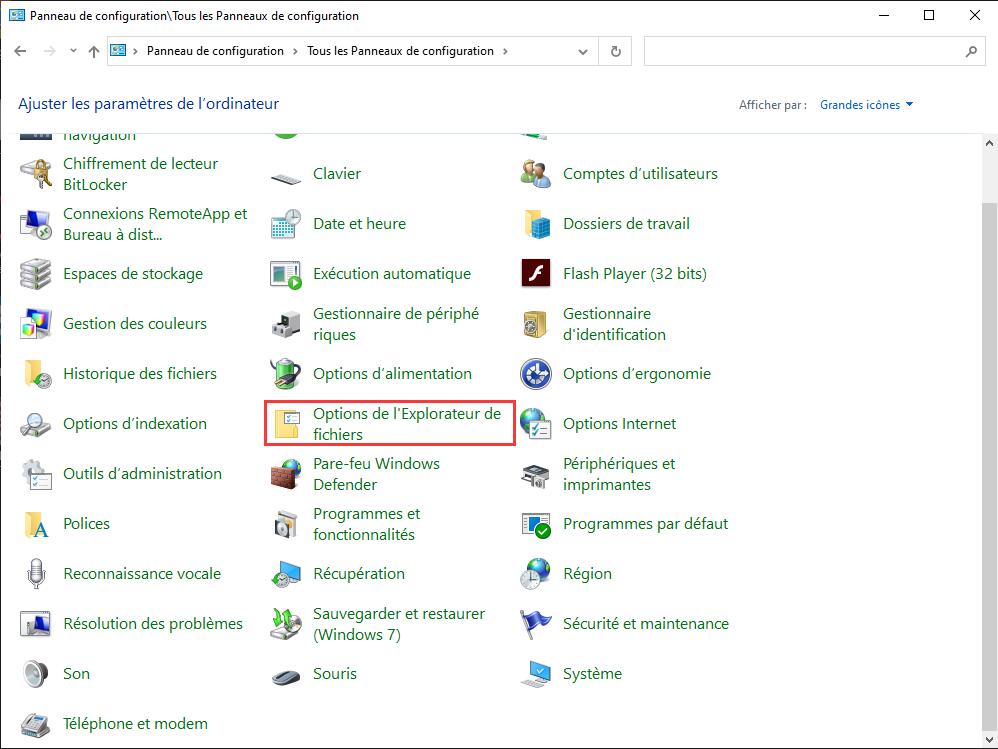Open the Son speaker icon
Screen dimensions: 998x749
(x=36, y=674)
